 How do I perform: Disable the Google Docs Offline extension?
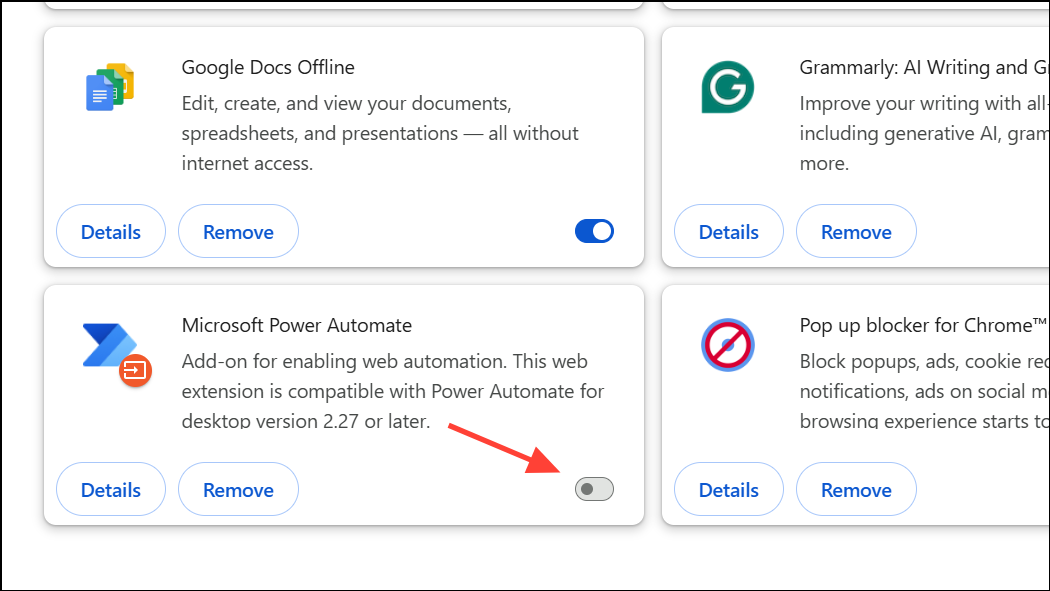pyautogui.click(x=594, y=231)
